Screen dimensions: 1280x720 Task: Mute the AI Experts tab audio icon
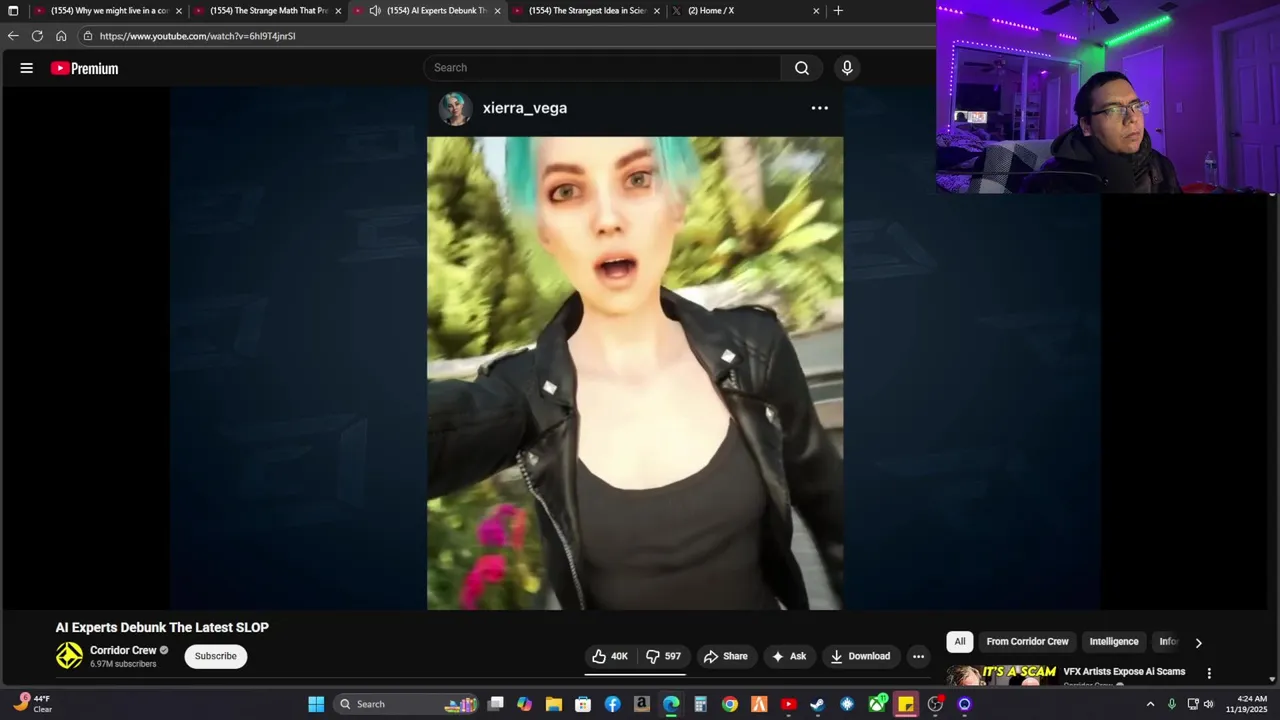point(375,11)
